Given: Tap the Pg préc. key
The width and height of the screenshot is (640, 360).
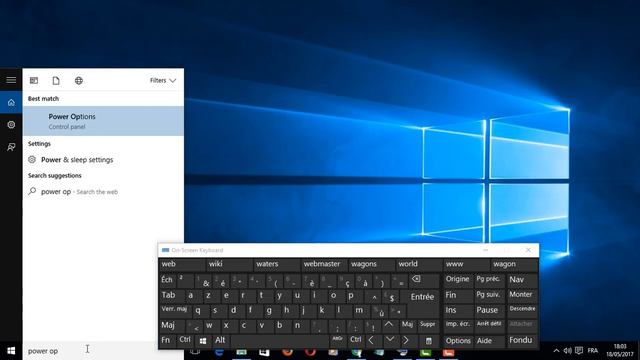Looking at the screenshot, I should point(490,280).
